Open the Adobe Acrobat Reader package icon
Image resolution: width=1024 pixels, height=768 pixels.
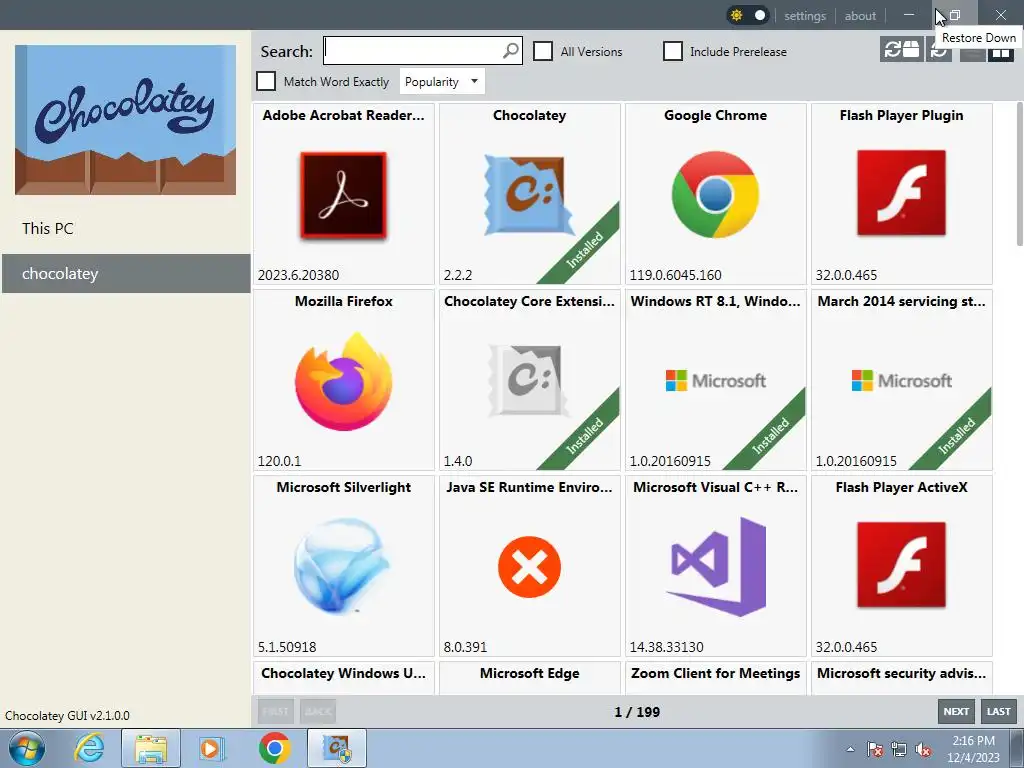pyautogui.click(x=344, y=195)
